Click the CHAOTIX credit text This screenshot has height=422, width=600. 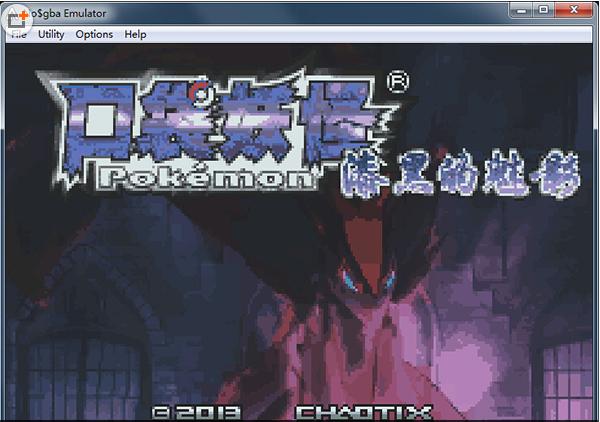pos(364,413)
